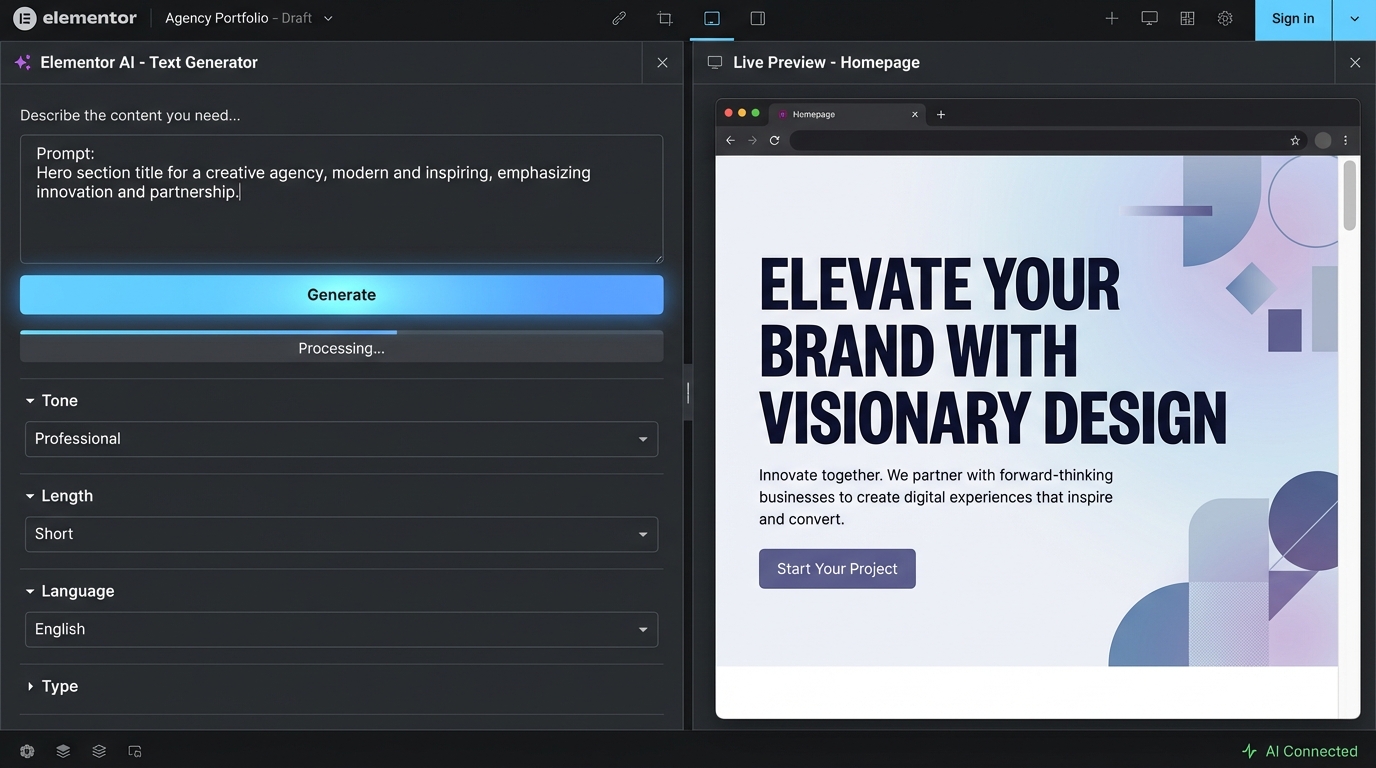
Task: Open the structure/crop tool in the toolbar
Action: (664, 18)
